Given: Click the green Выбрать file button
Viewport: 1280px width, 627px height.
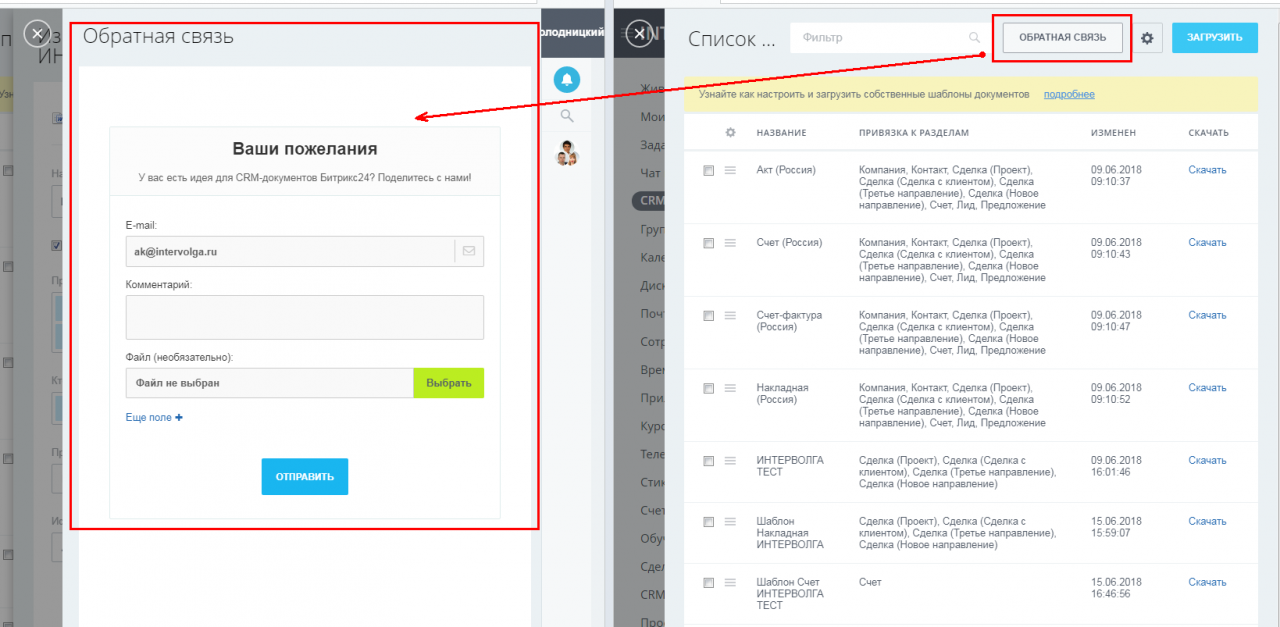Looking at the screenshot, I should [448, 383].
